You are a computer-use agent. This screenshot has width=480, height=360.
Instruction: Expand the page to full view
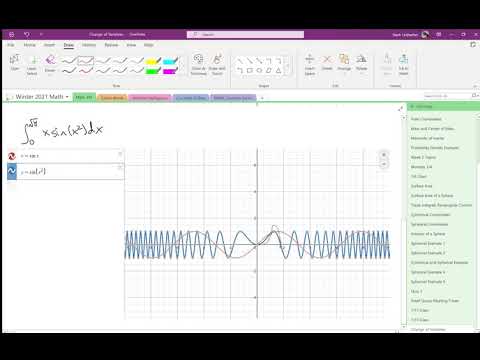point(400,109)
